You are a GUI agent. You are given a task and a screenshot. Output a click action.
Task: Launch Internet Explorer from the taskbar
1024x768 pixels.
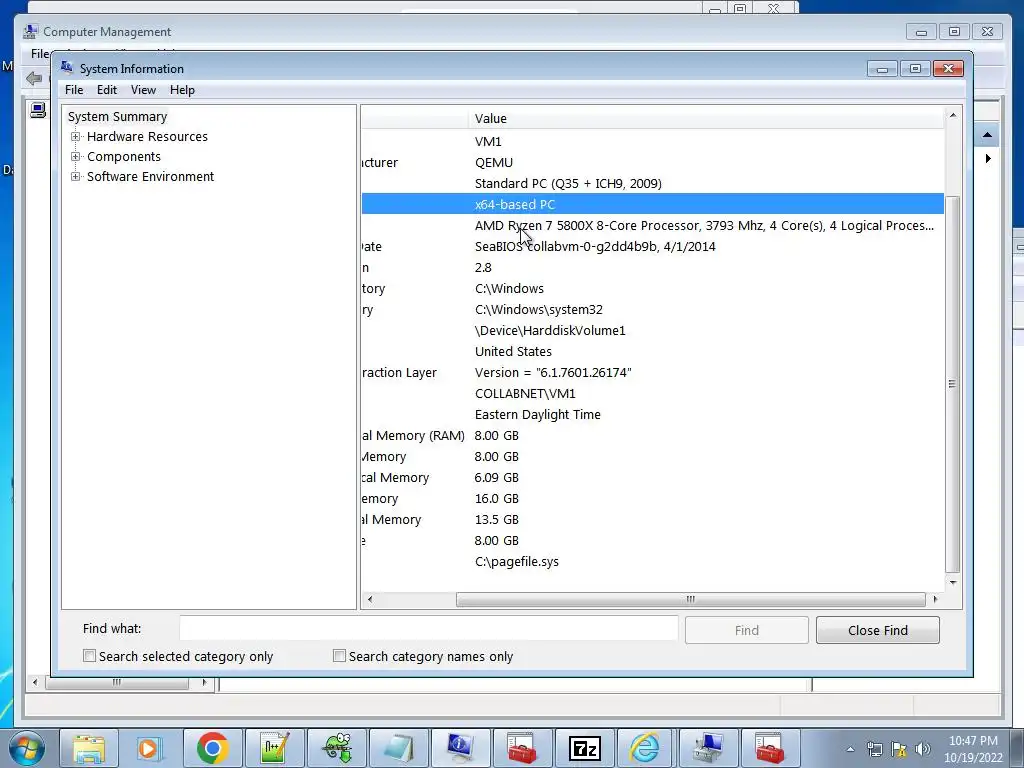click(x=647, y=748)
